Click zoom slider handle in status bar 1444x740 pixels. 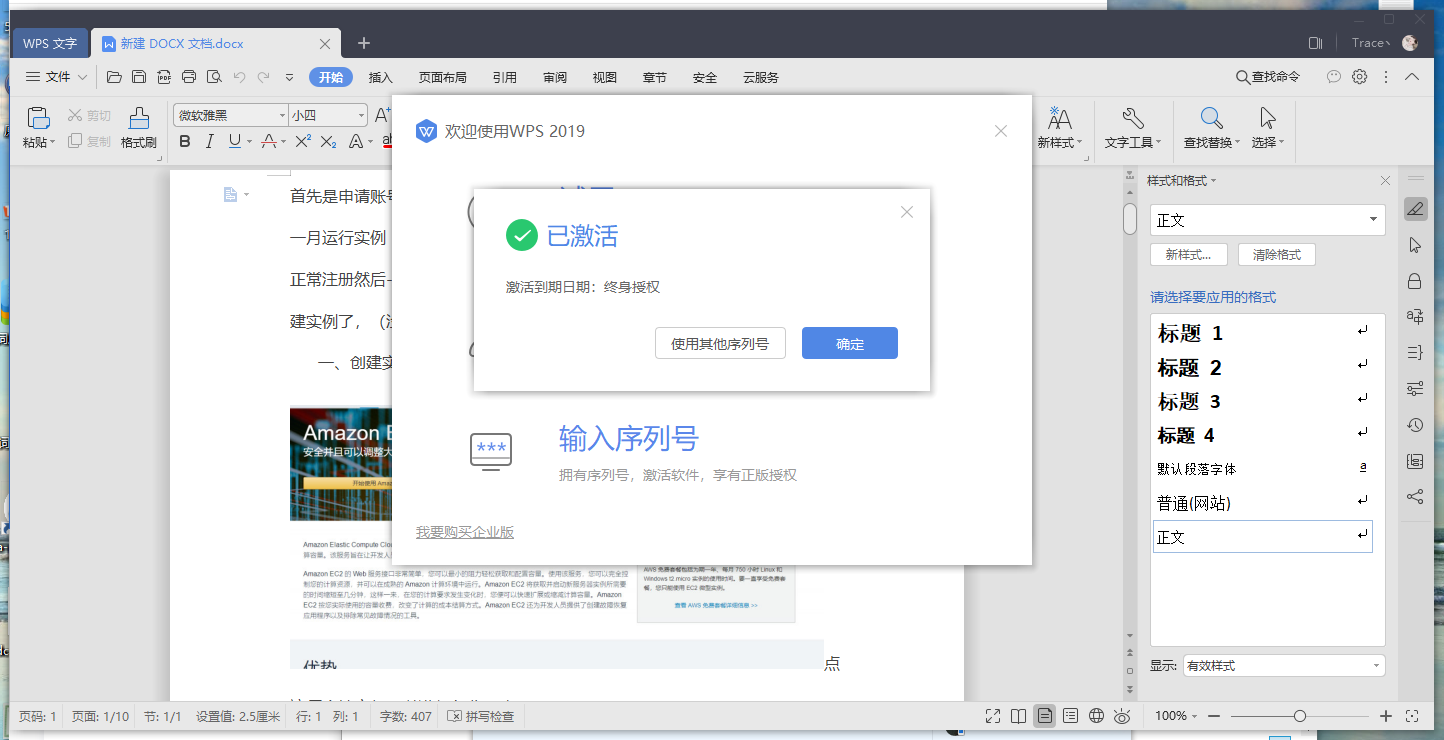pos(1299,716)
